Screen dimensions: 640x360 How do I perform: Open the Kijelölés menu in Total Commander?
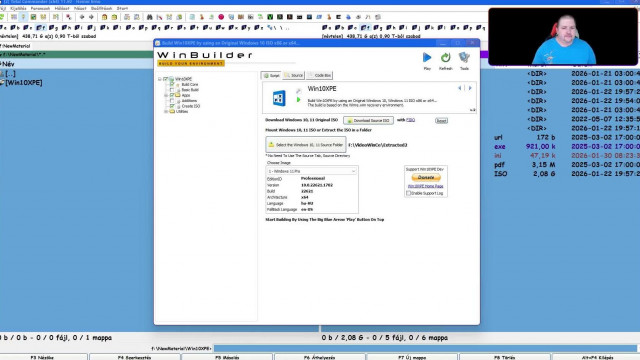point(18,8)
